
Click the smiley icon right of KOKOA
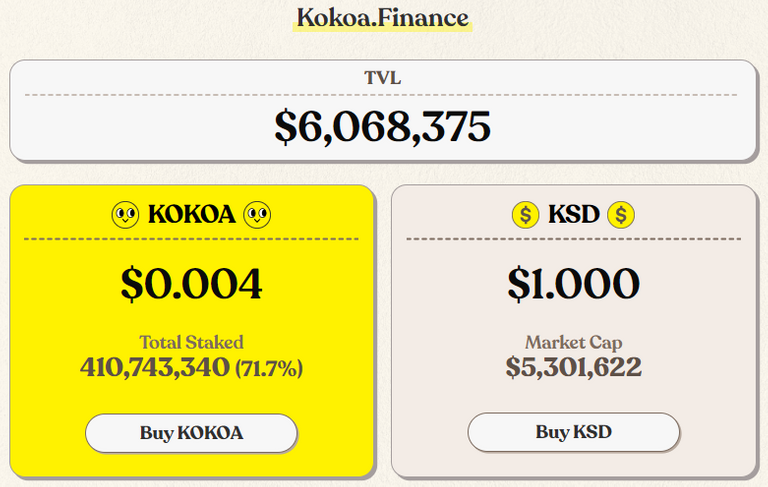[x=258, y=214]
